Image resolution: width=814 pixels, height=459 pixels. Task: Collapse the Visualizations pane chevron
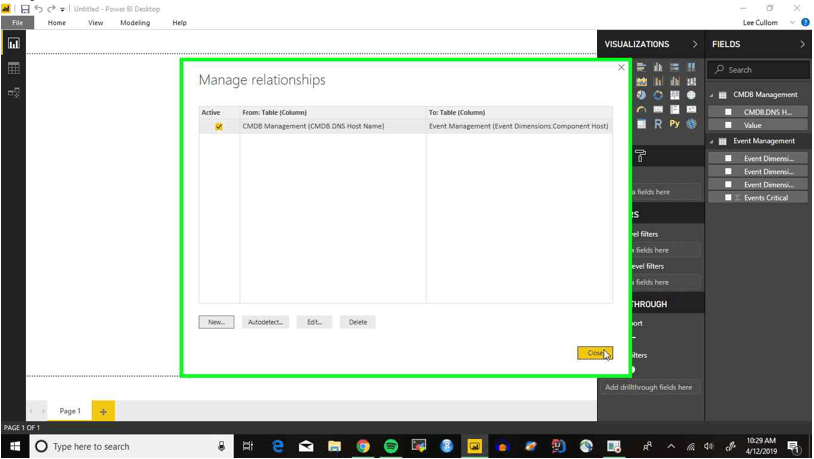[695, 44]
